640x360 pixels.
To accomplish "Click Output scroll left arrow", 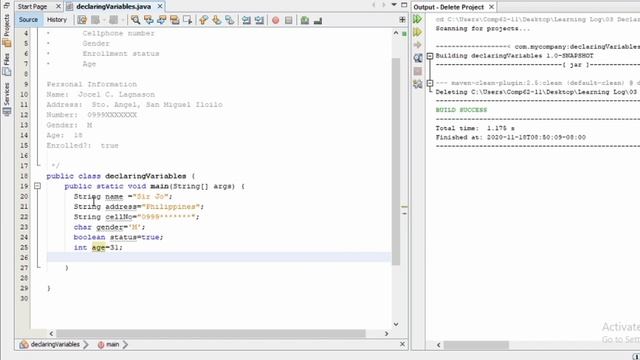I will point(438,345).
